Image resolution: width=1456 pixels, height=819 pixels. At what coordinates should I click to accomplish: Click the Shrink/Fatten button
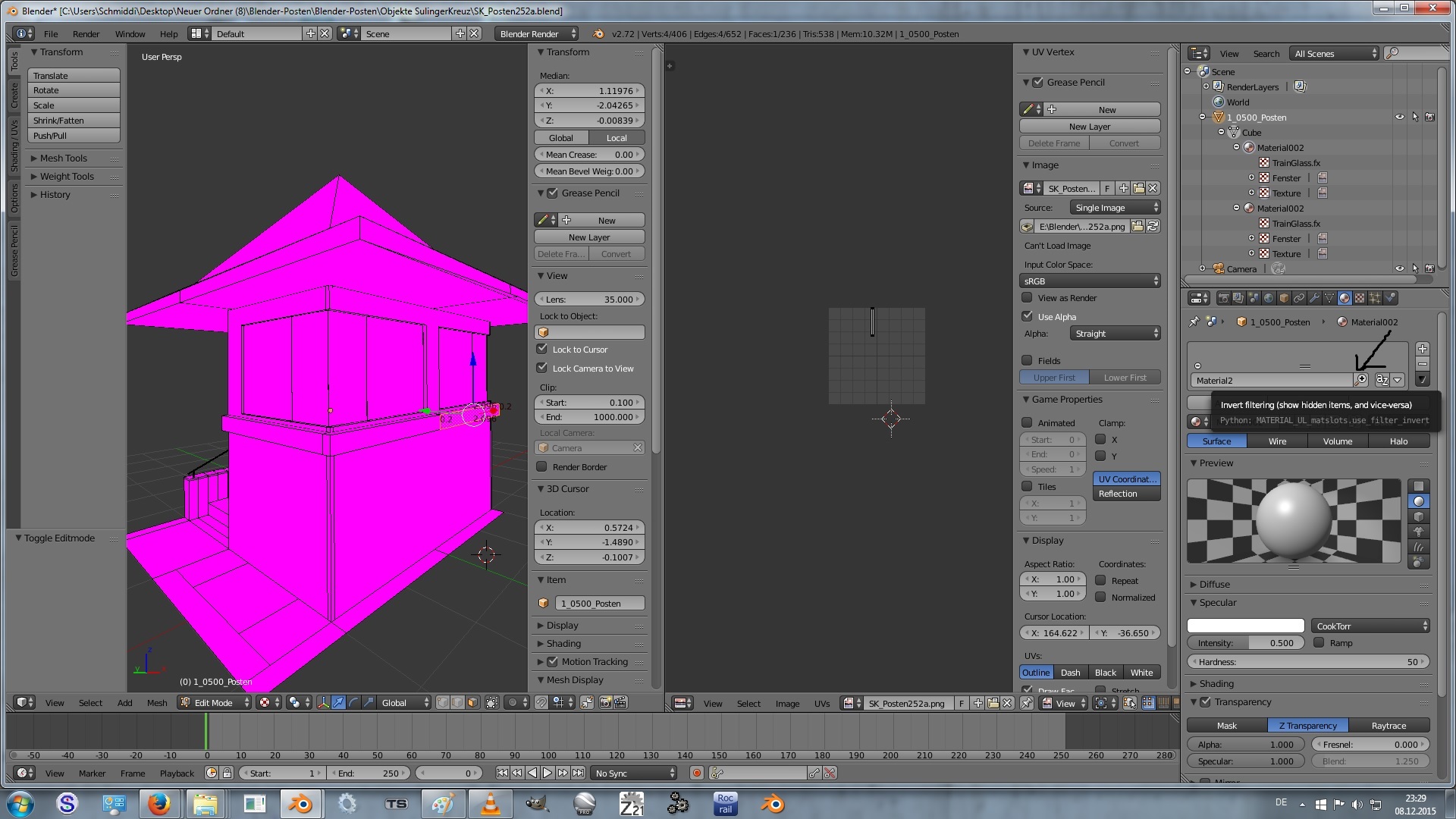click(74, 121)
